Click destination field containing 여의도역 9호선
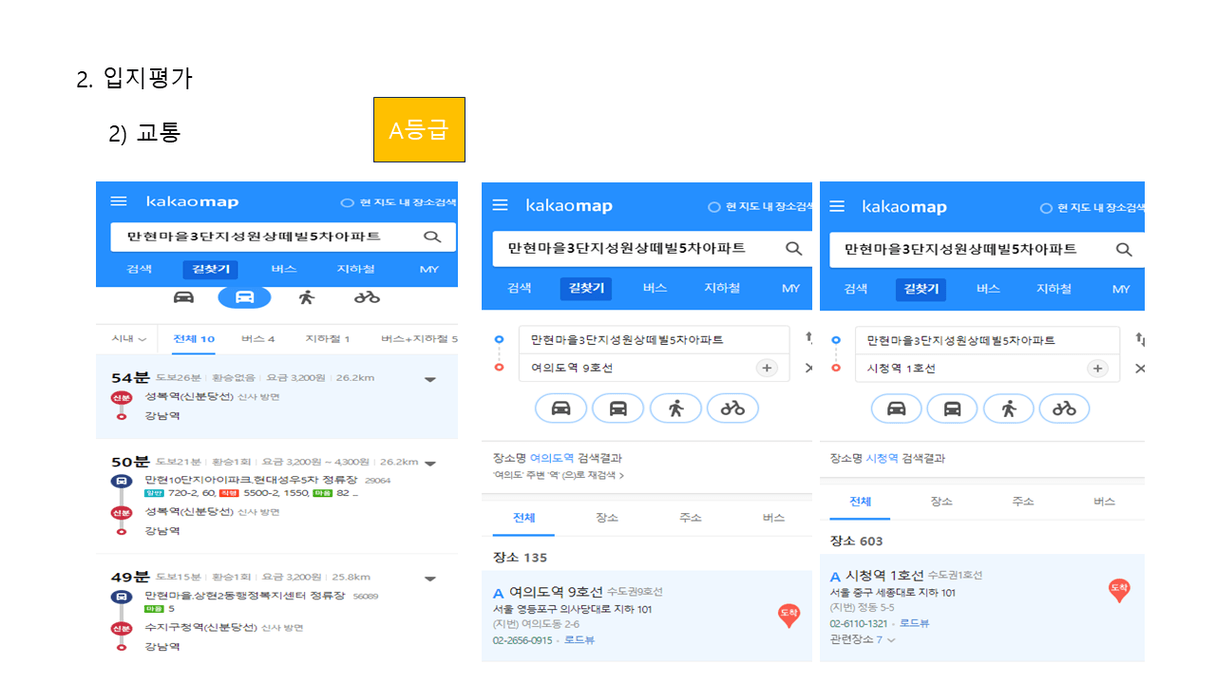Viewport: 1216px width, 684px height. pyautogui.click(x=654, y=368)
